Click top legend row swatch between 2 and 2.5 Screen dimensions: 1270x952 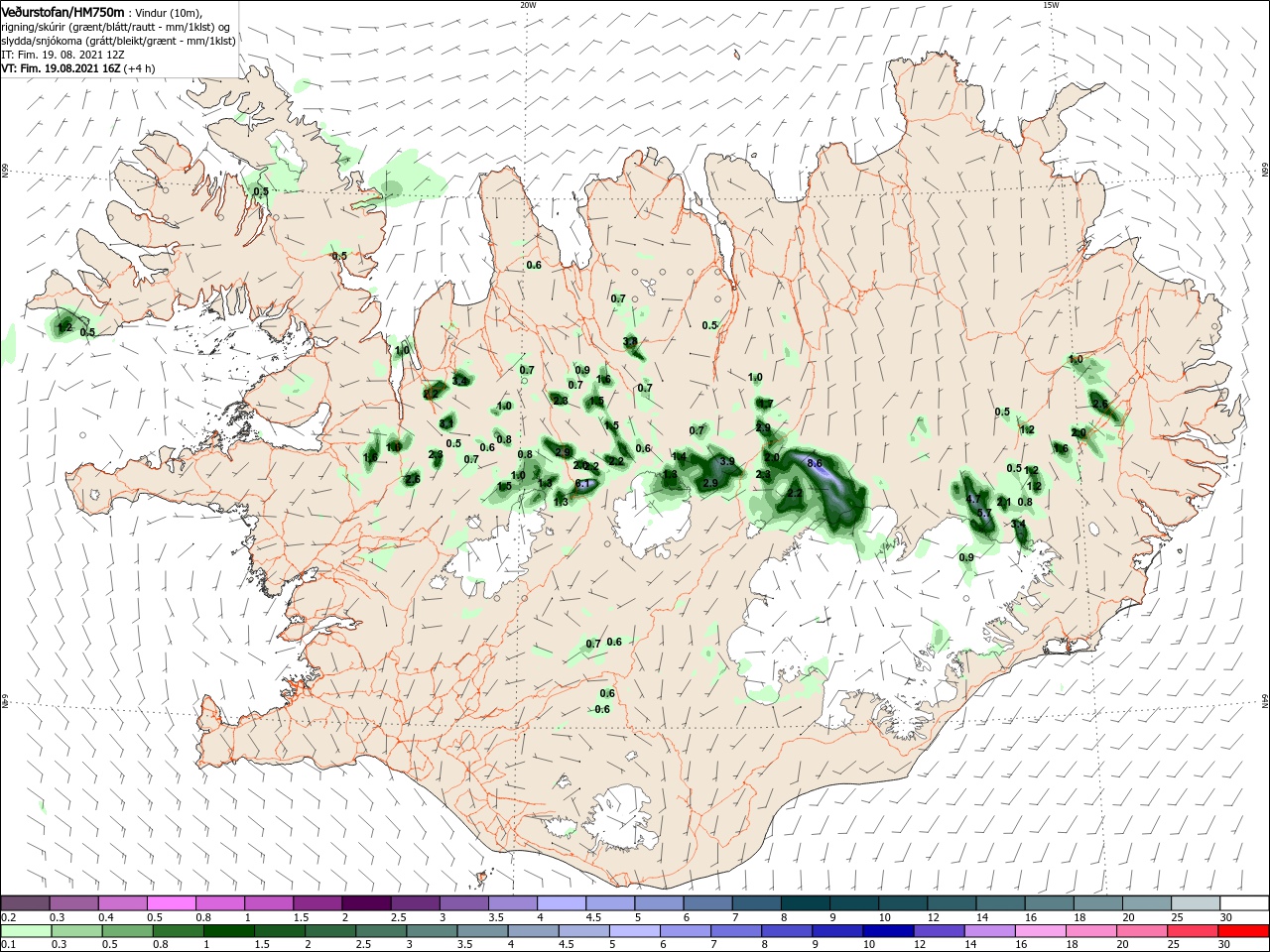[x=366, y=902]
